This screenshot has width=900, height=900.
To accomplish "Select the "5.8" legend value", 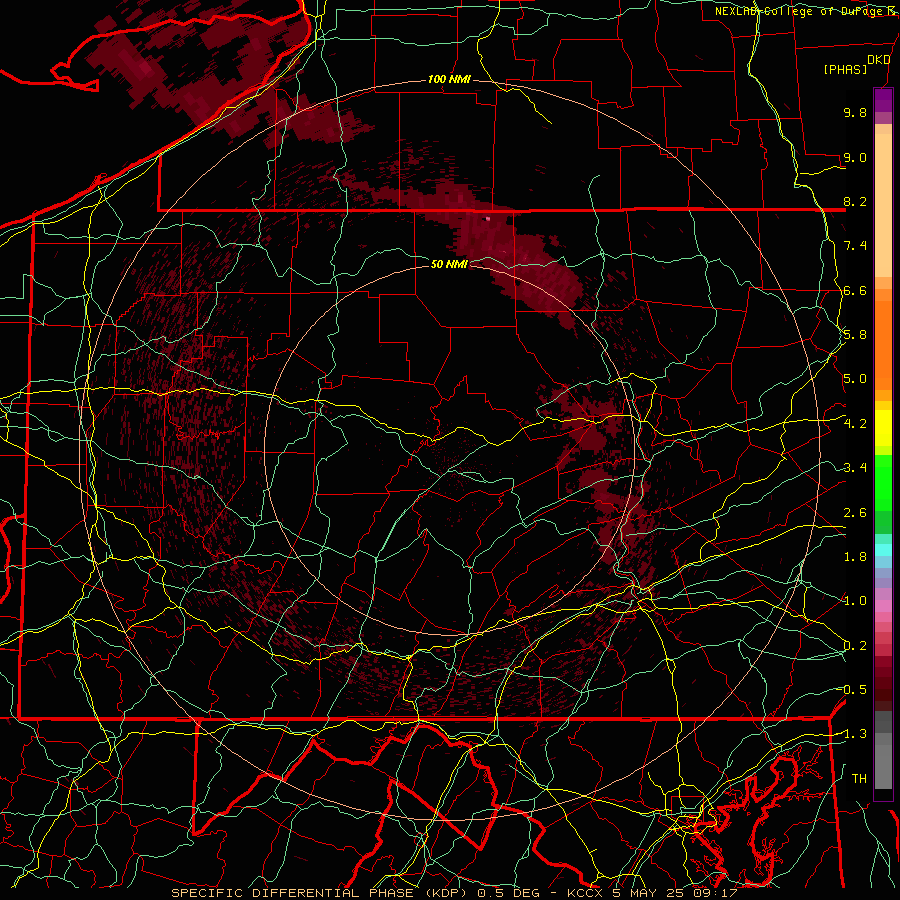I will pos(855,335).
